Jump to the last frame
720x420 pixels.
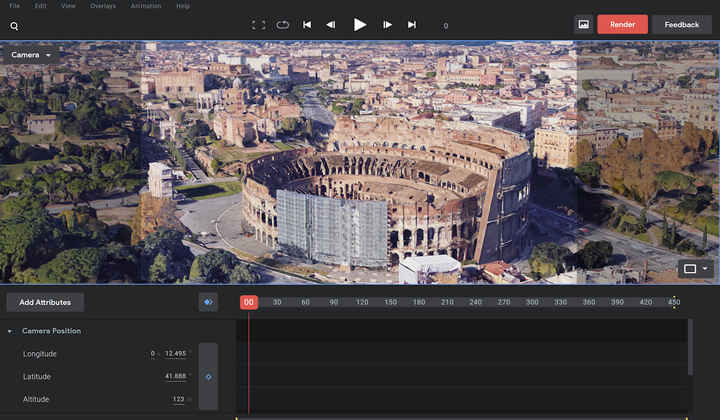[x=412, y=25]
